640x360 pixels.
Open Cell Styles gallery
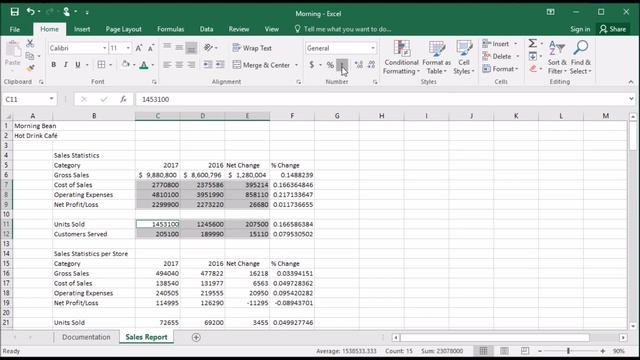pyautogui.click(x=464, y=57)
